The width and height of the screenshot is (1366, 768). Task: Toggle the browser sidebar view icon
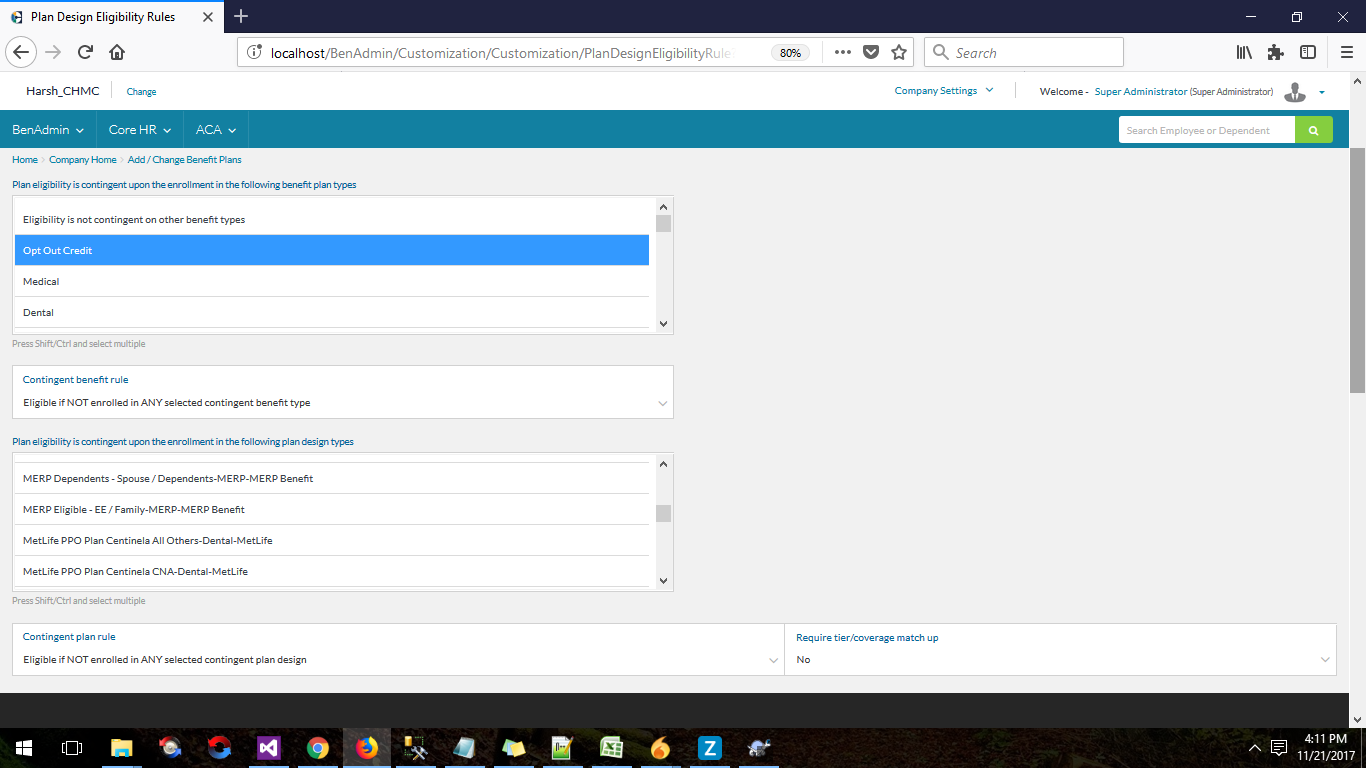tap(1307, 53)
